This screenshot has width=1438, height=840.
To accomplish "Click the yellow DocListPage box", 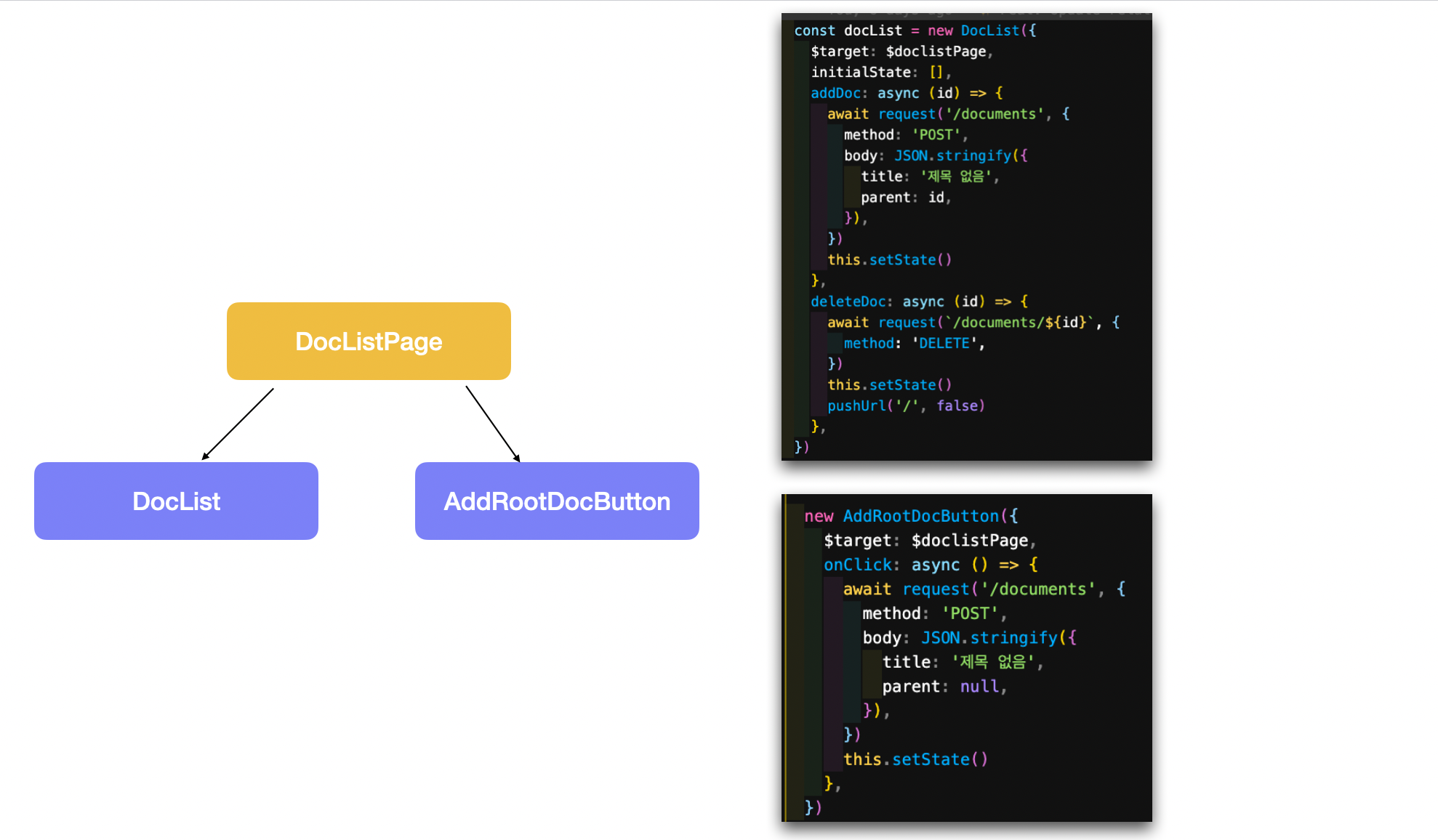I will click(x=369, y=342).
